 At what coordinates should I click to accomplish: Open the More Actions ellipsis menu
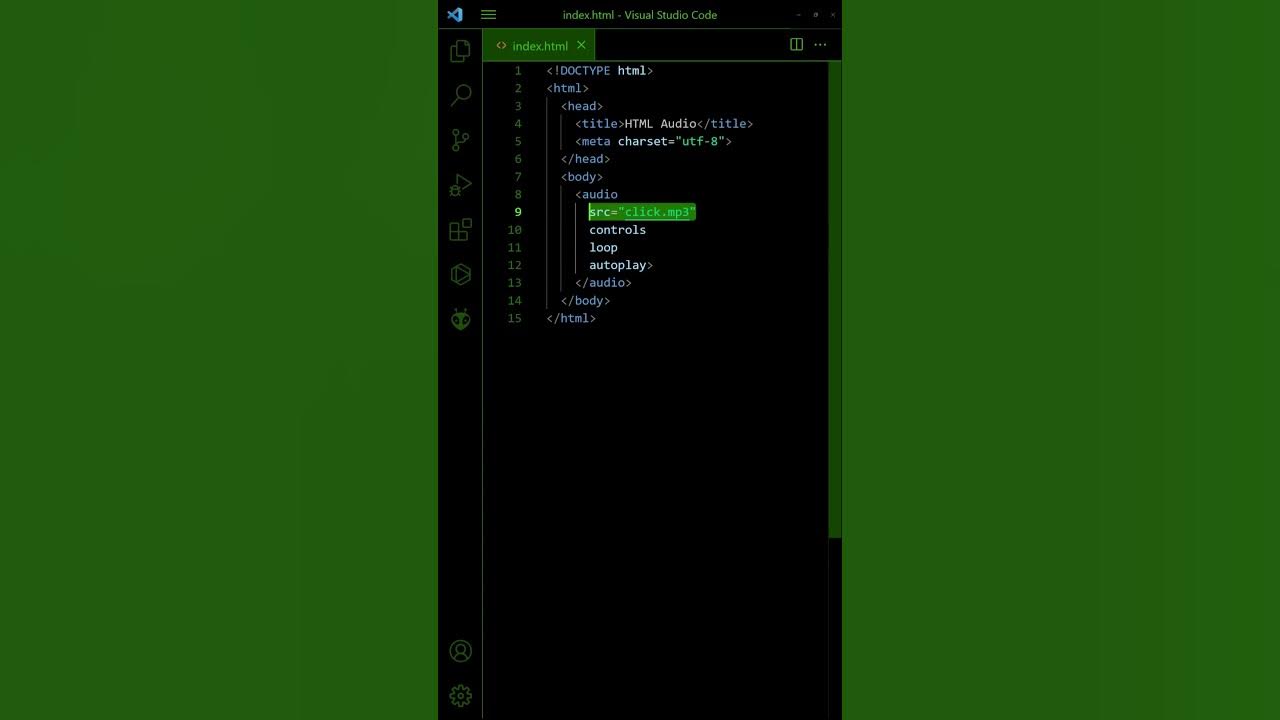click(820, 44)
